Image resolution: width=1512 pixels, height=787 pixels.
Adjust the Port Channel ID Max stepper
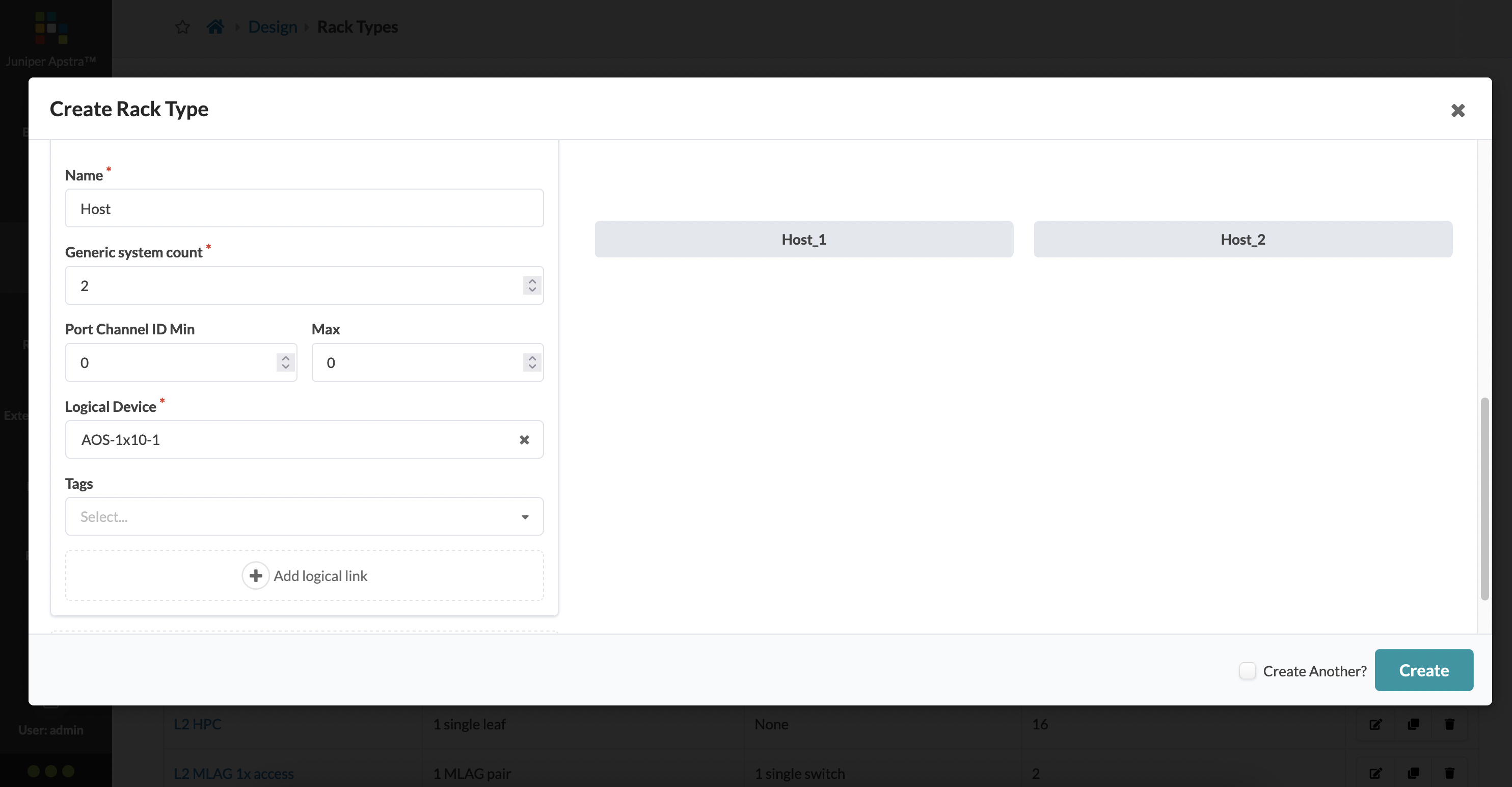click(x=532, y=362)
